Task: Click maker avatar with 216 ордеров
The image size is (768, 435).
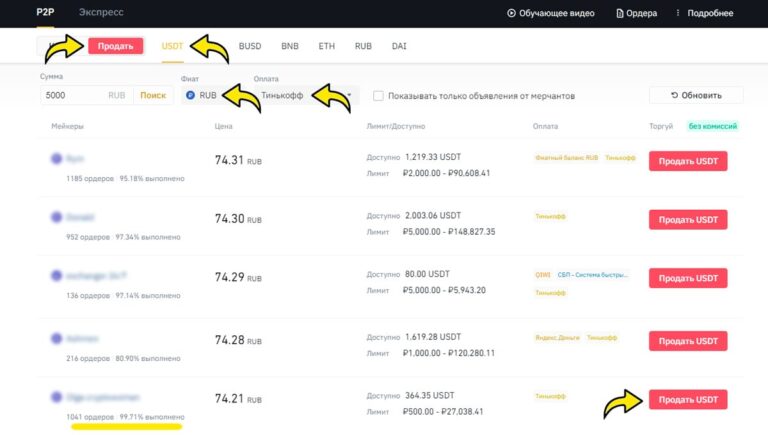Action: (56, 338)
